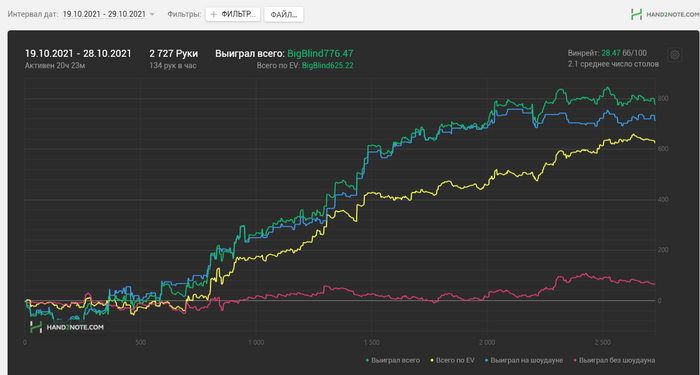Toggle the red Выиграл без шоудауна legend series
The image size is (700, 375).
[x=613, y=360]
